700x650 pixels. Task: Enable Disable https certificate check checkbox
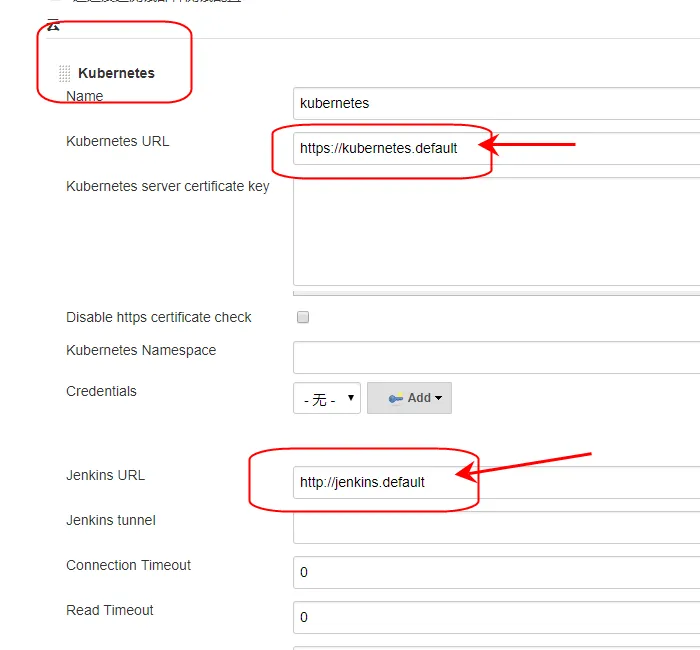303,317
